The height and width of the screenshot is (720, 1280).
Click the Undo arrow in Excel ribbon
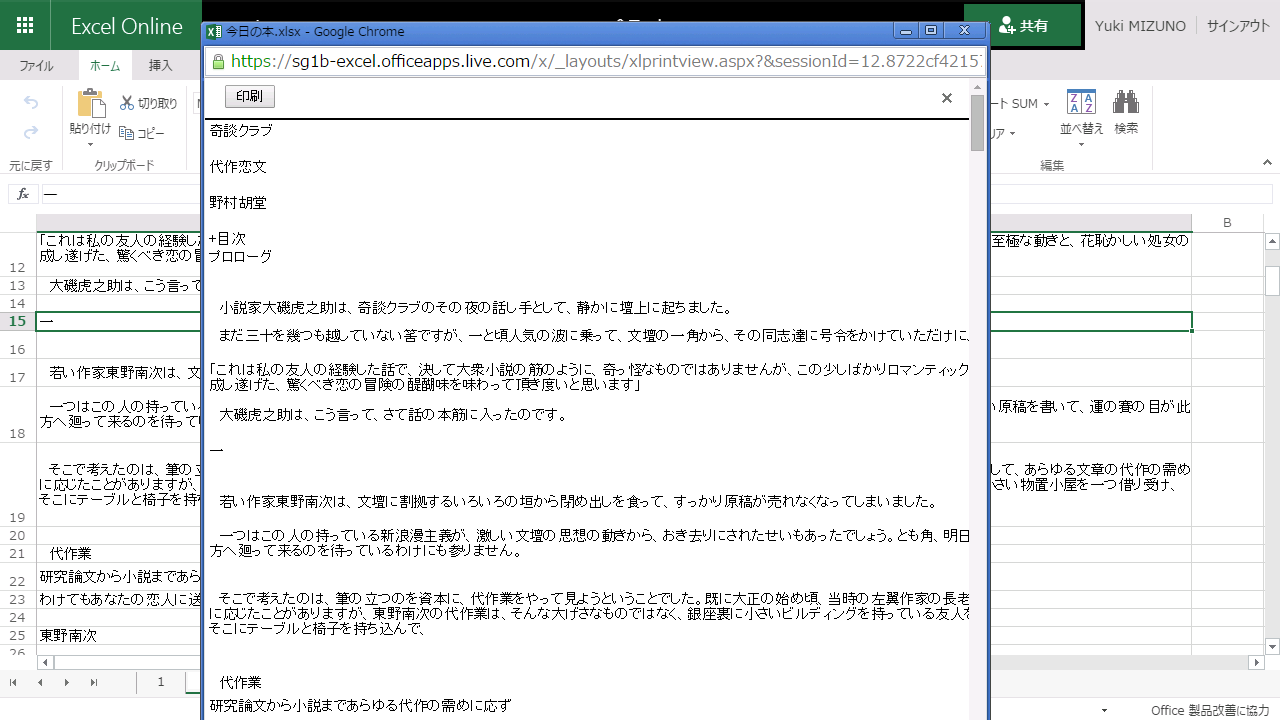click(31, 102)
